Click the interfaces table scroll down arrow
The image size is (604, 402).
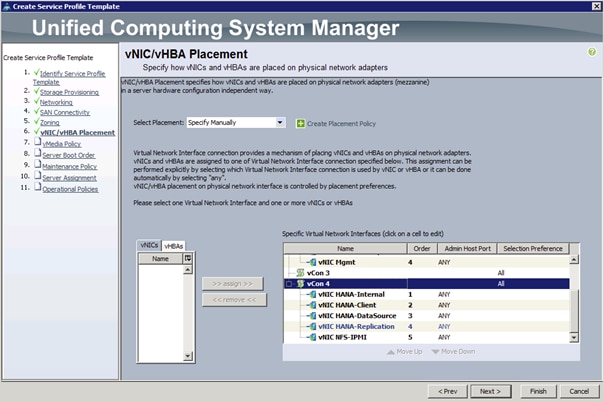(x=574, y=338)
